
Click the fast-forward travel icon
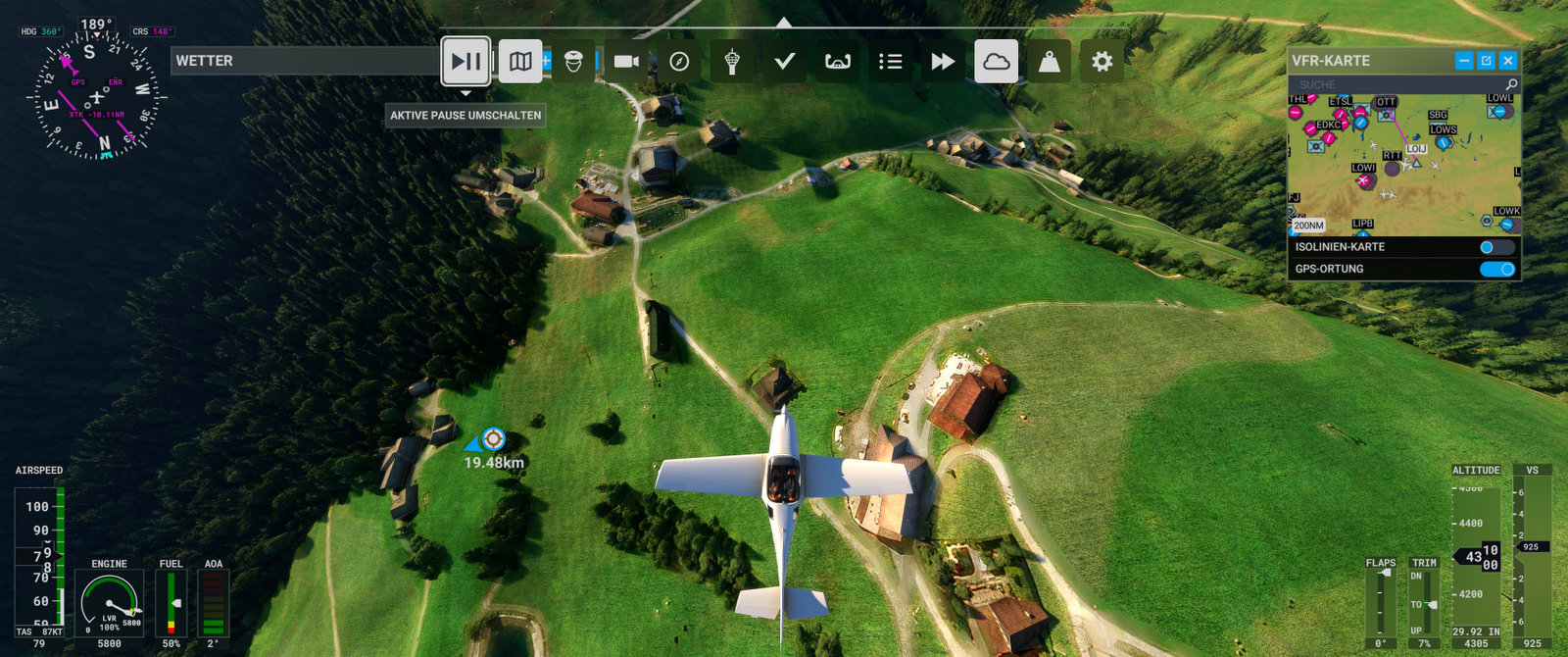pyautogui.click(x=943, y=61)
